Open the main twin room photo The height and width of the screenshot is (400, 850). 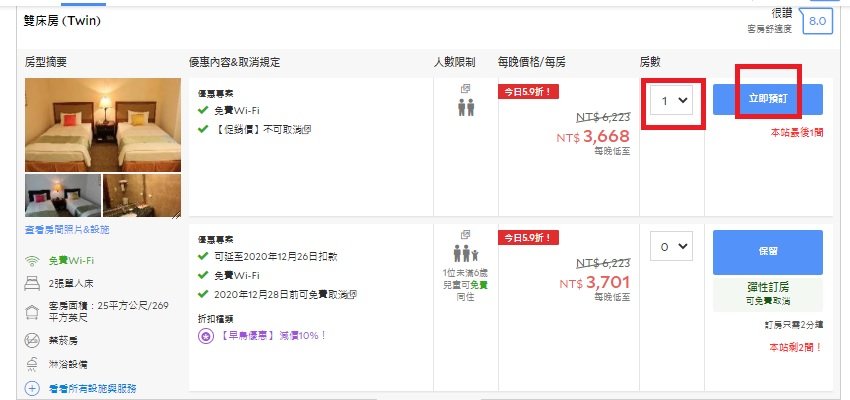tap(102, 125)
